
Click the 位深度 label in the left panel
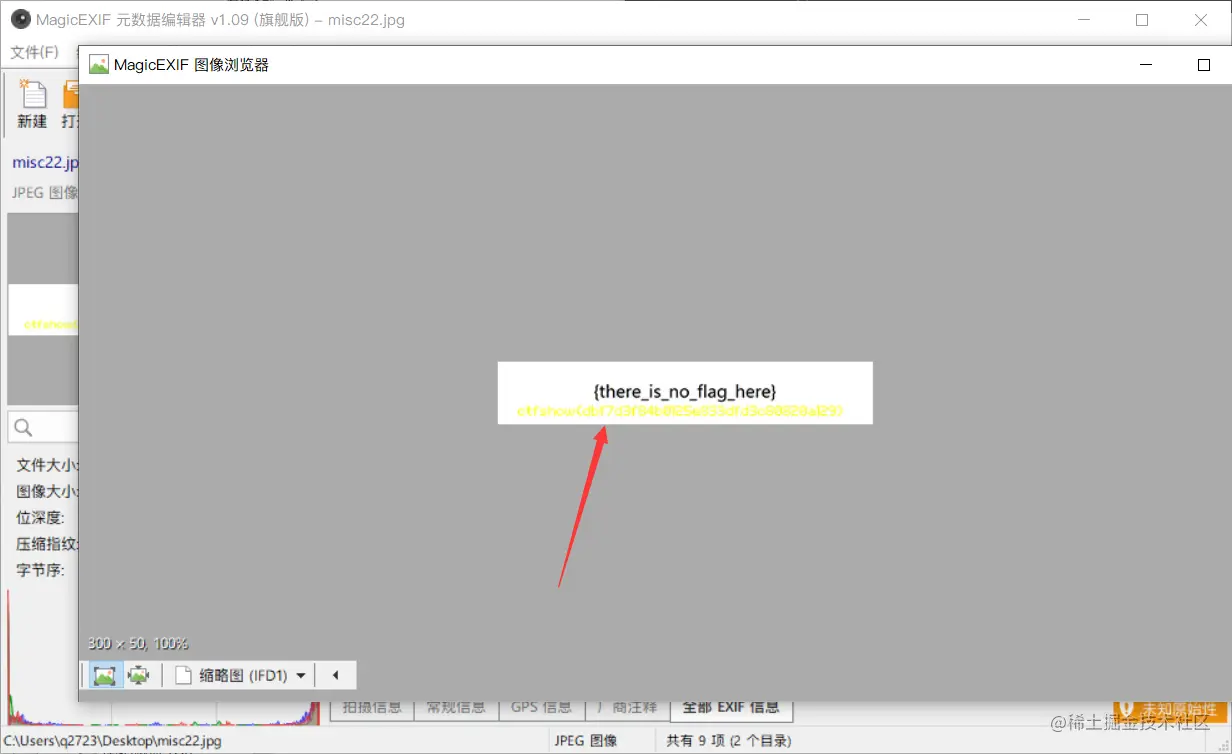(x=41, y=518)
